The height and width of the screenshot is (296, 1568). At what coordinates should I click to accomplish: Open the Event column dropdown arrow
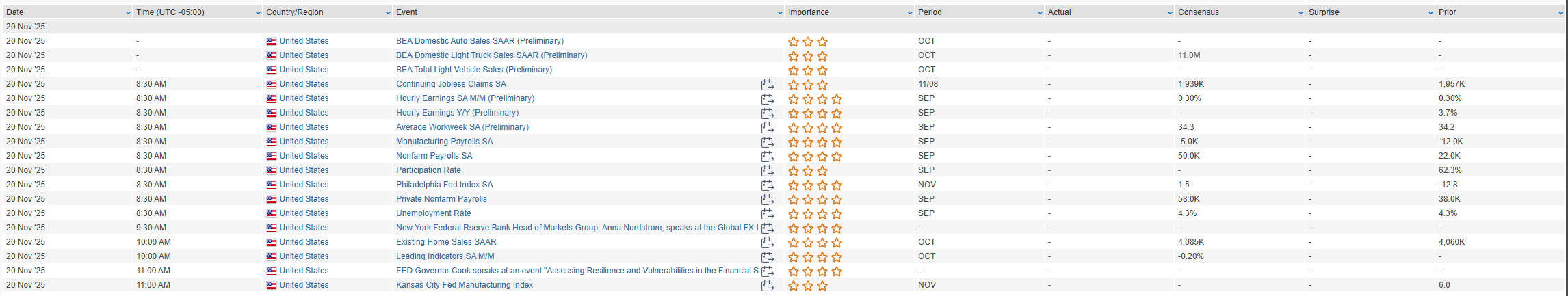pyautogui.click(x=780, y=13)
